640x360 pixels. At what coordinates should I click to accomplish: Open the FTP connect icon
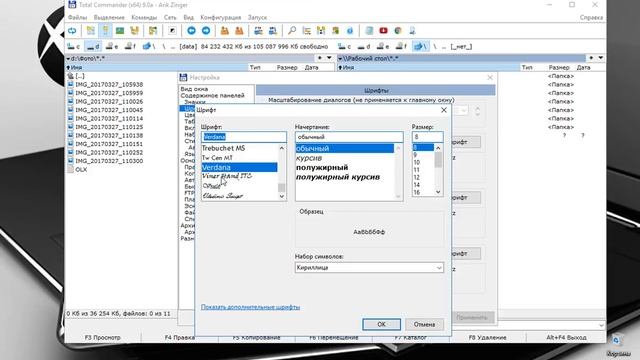pyautogui.click(x=258, y=31)
